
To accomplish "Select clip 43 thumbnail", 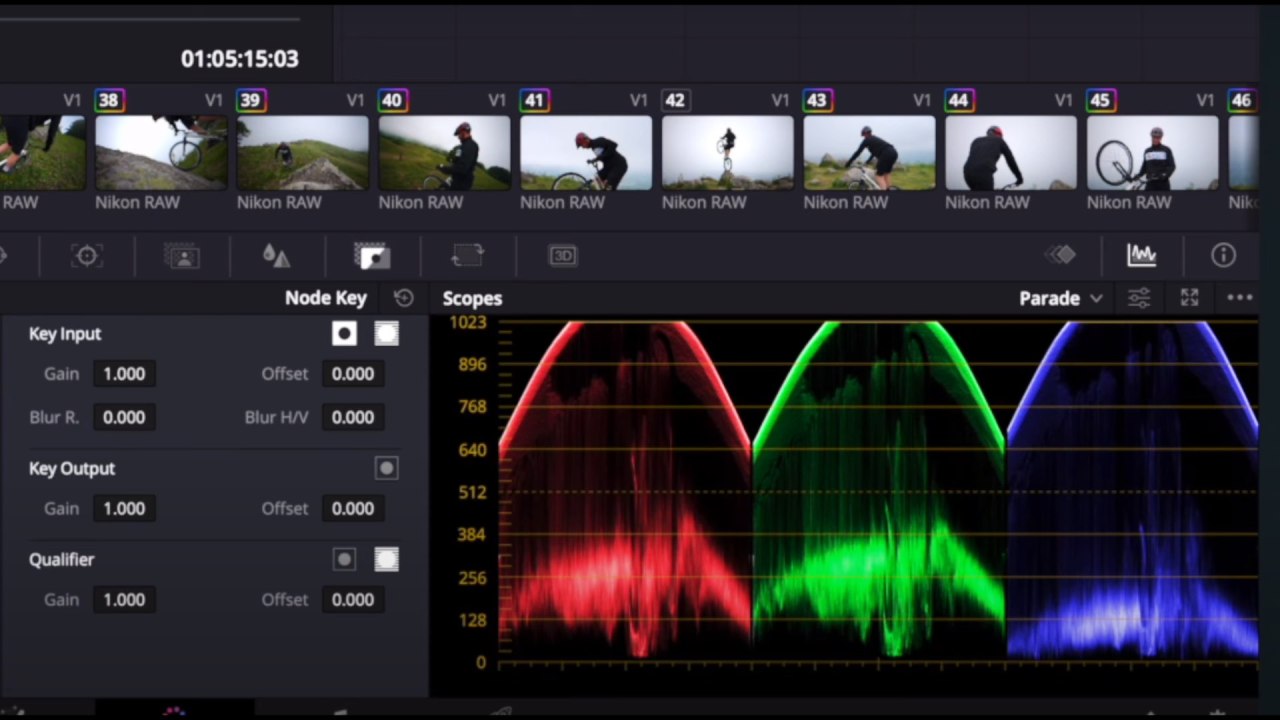I will (x=869, y=152).
